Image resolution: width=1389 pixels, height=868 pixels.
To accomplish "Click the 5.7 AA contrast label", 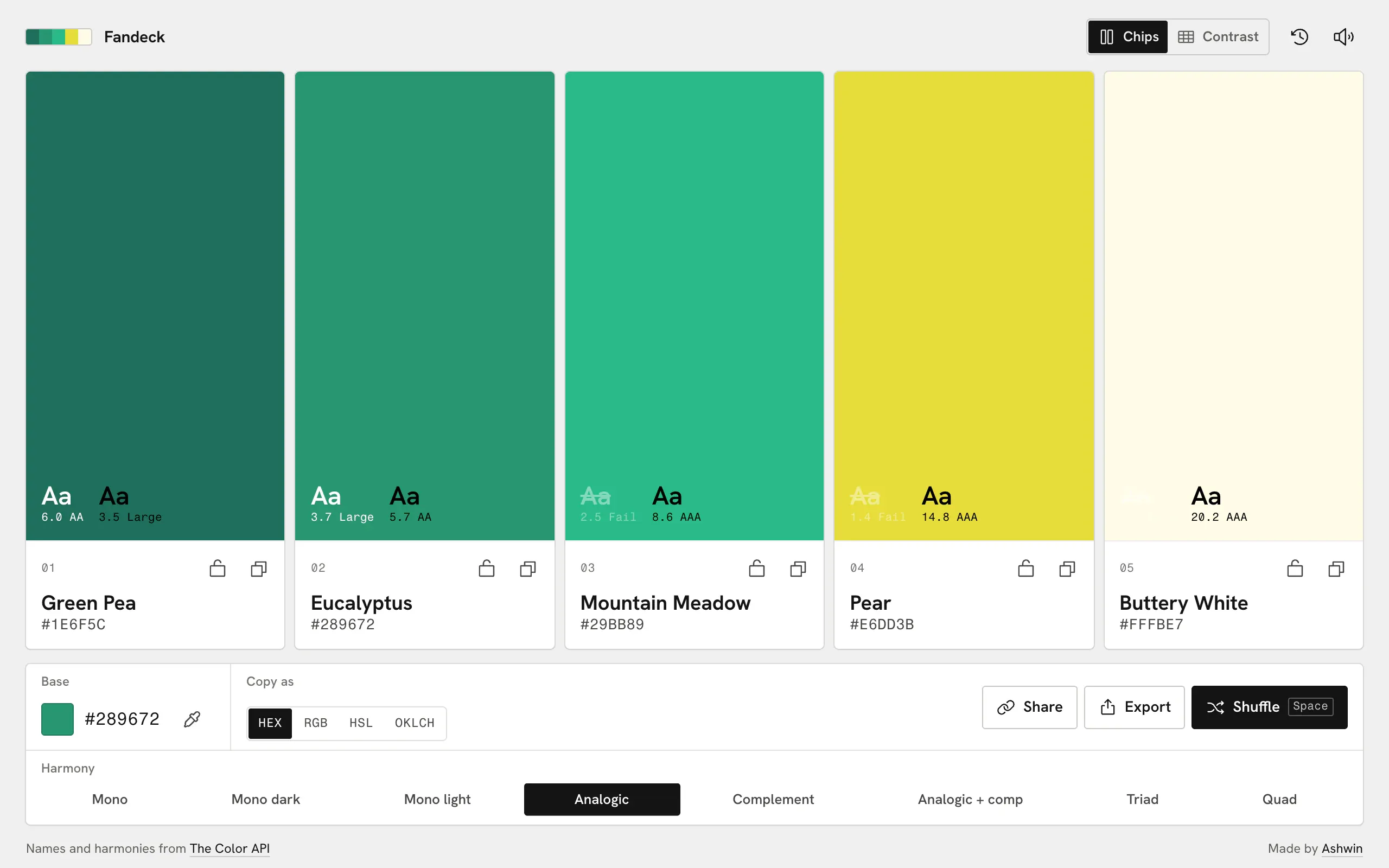I will (x=410, y=517).
